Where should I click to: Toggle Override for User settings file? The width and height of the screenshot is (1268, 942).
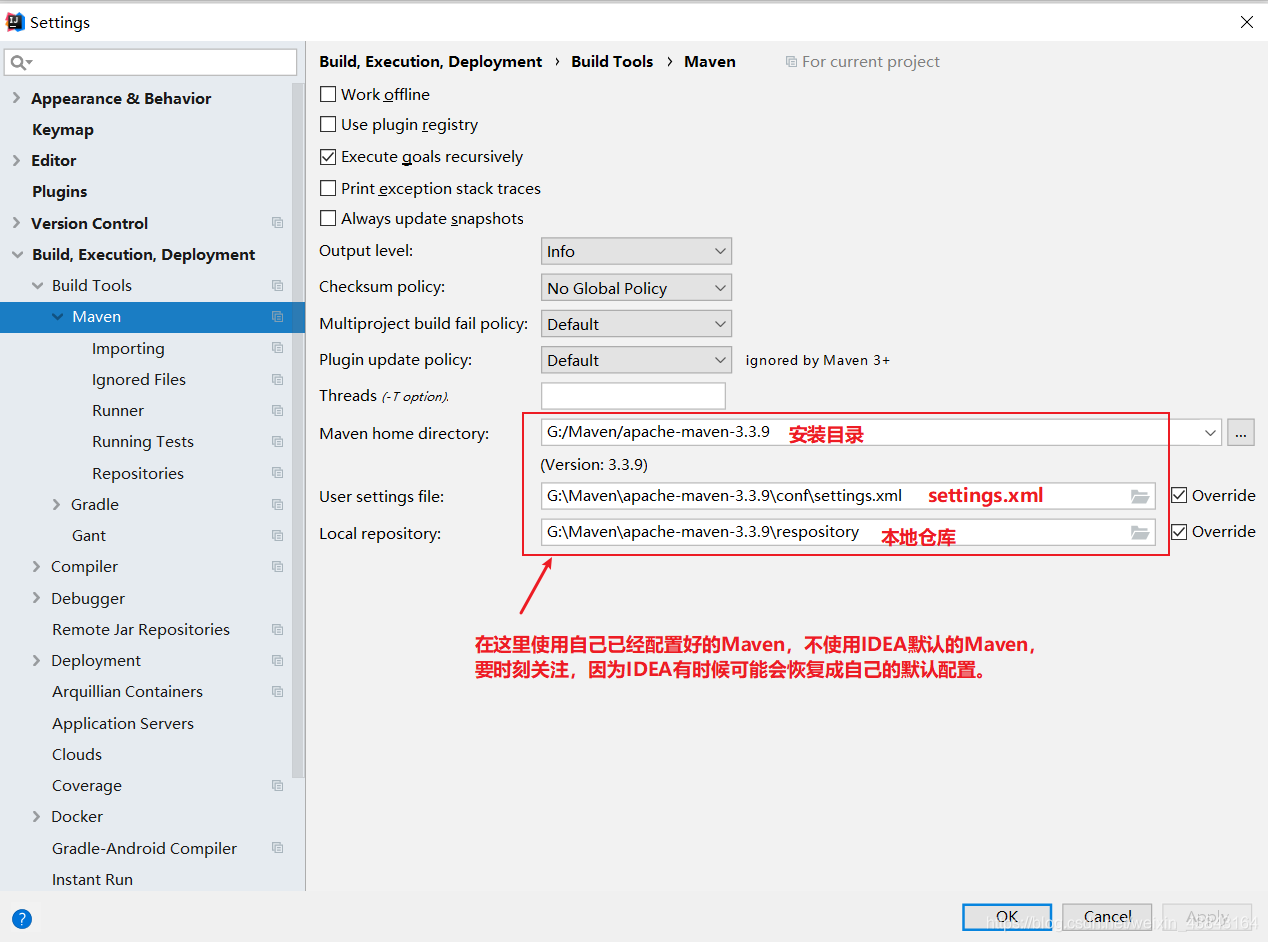tap(1179, 496)
